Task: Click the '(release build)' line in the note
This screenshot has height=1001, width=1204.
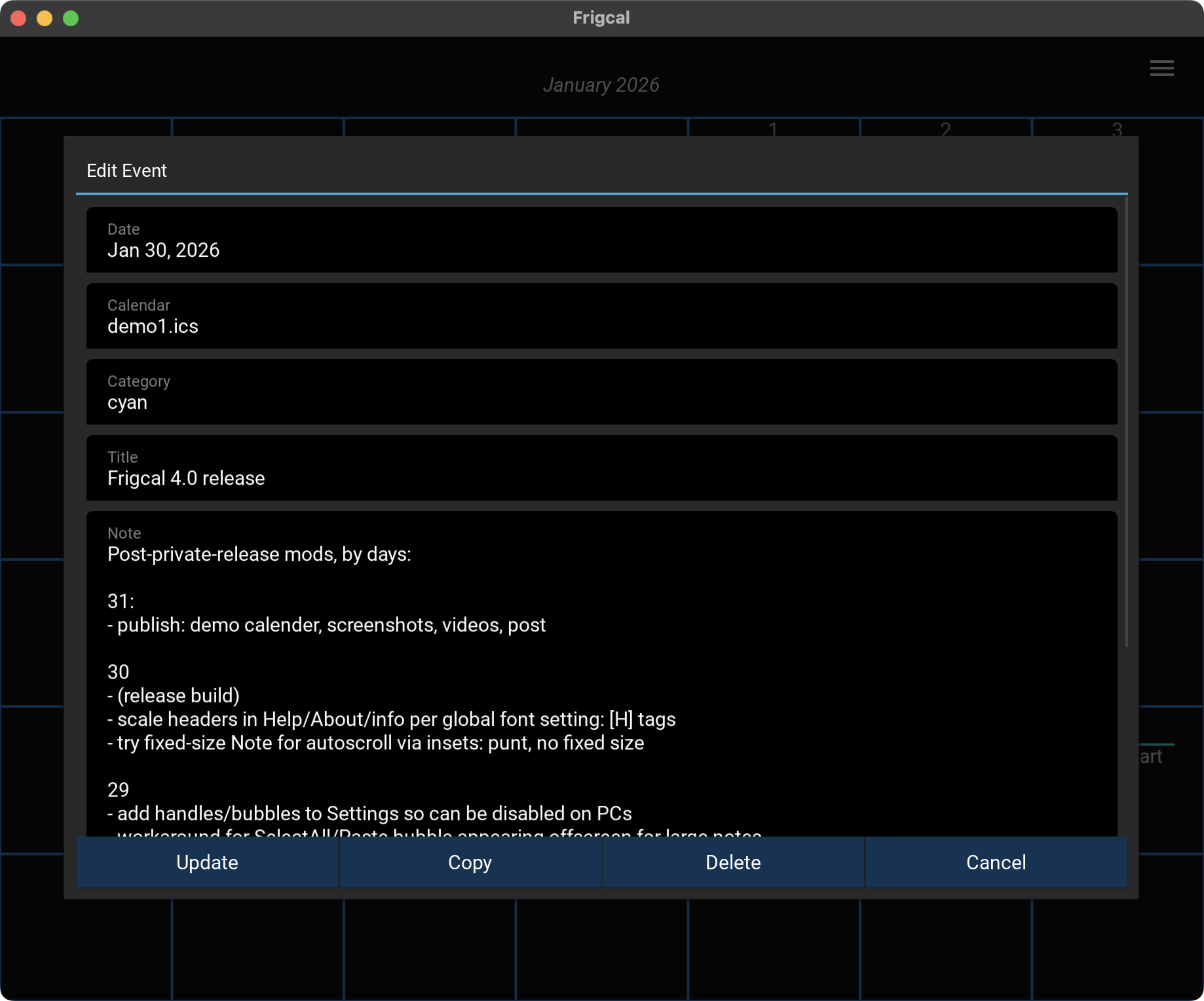Action: (178, 696)
